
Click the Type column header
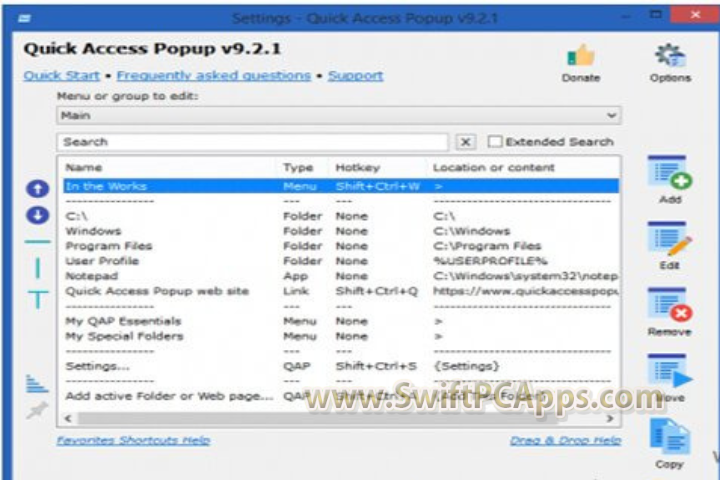coord(298,168)
